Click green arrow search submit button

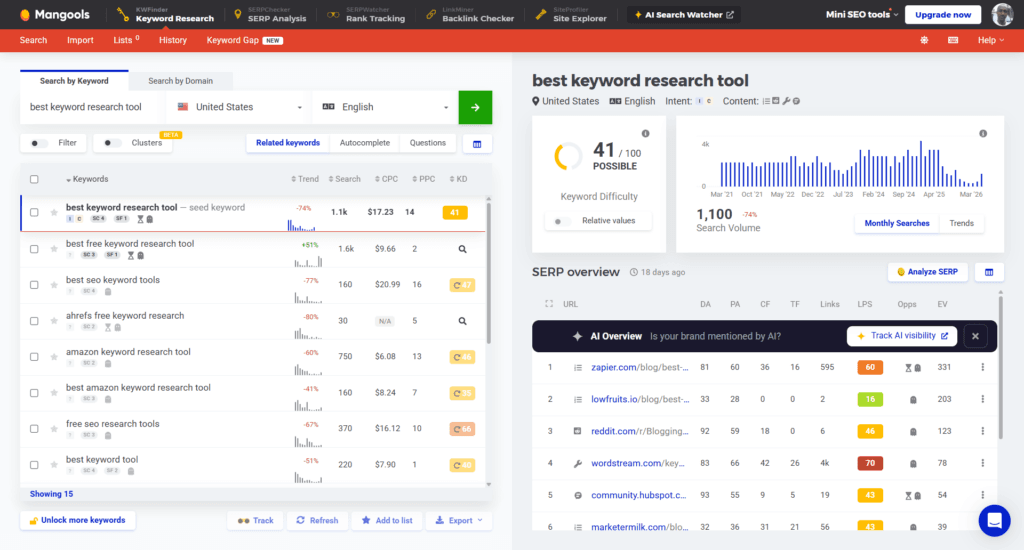coord(475,107)
